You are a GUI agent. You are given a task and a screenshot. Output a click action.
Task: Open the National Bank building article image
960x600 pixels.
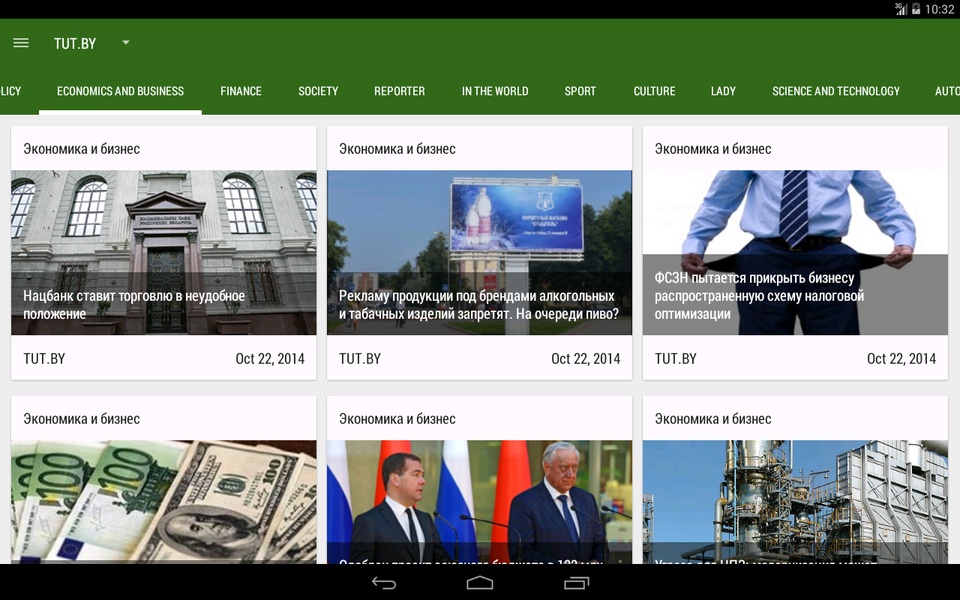(x=163, y=252)
